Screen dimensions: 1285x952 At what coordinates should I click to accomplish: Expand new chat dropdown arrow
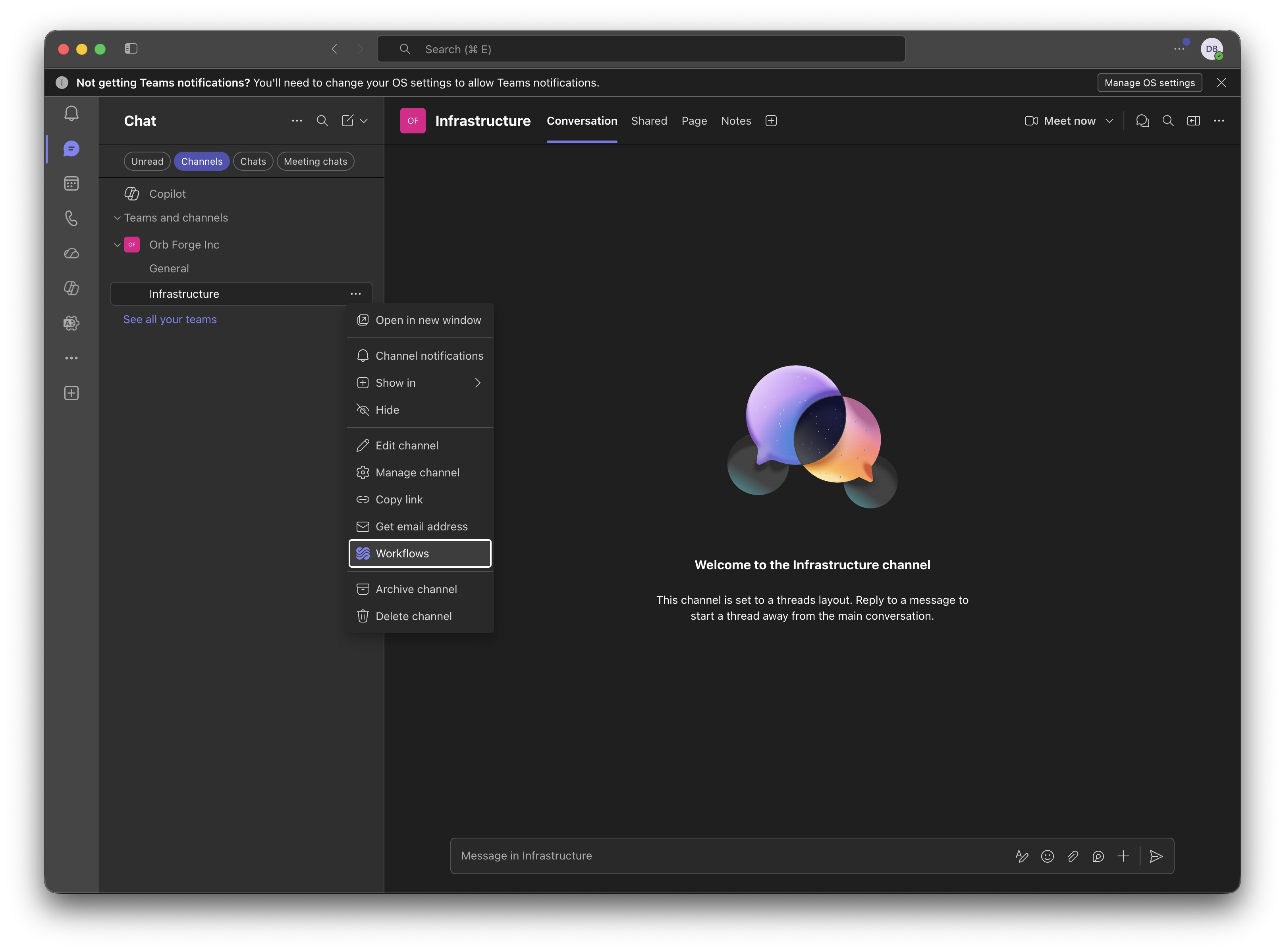pos(364,121)
